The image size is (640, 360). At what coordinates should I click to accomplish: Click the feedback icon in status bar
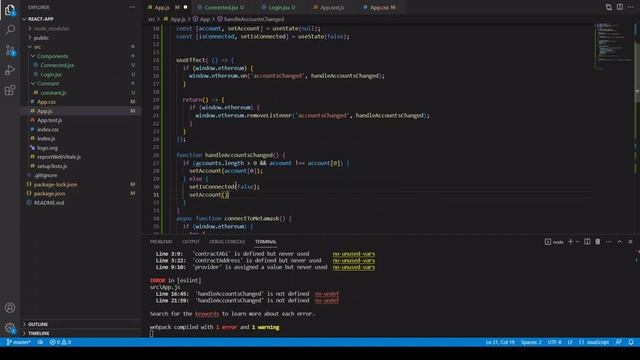tap(619, 342)
